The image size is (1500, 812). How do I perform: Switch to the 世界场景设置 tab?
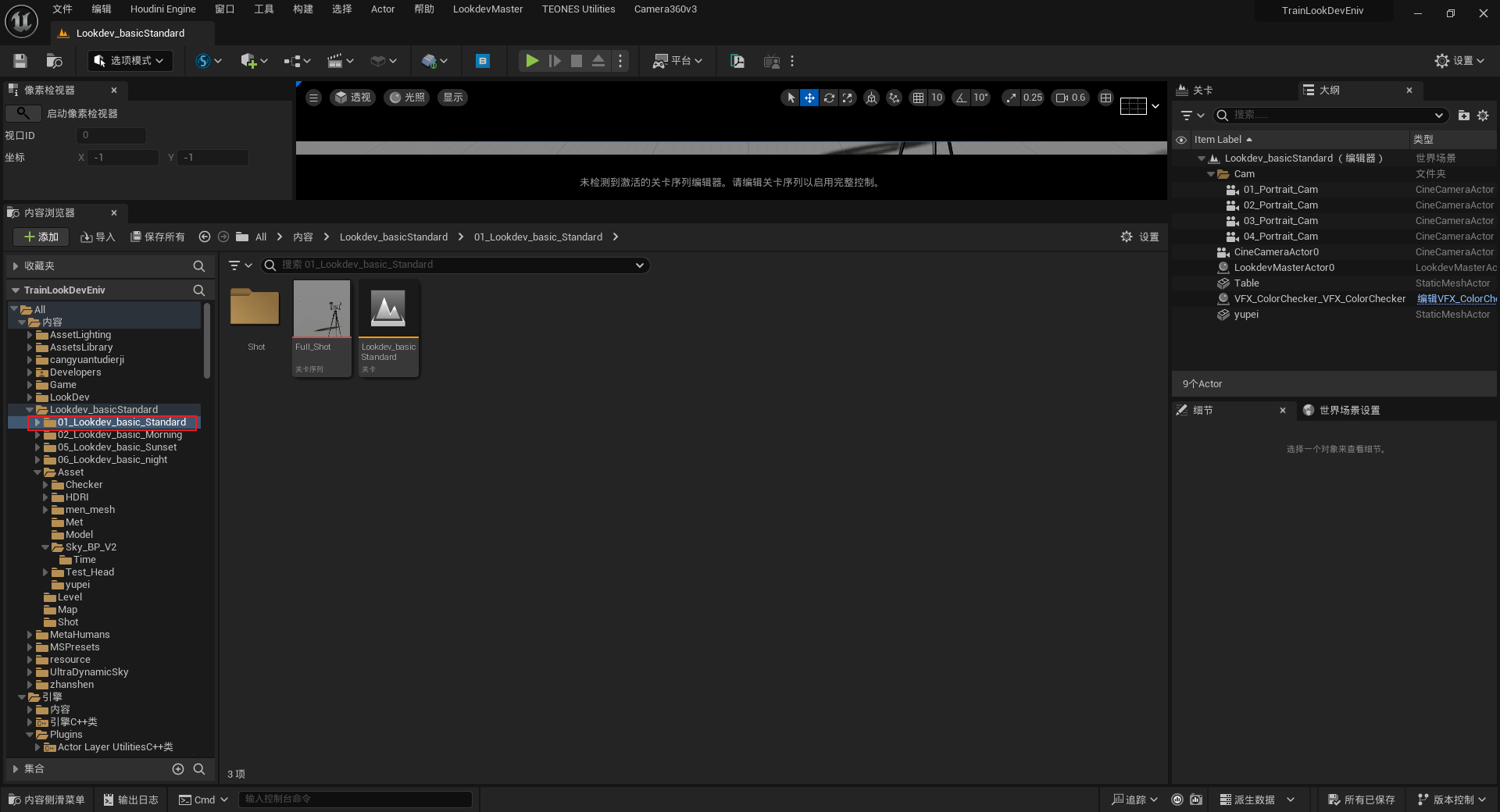click(1348, 411)
